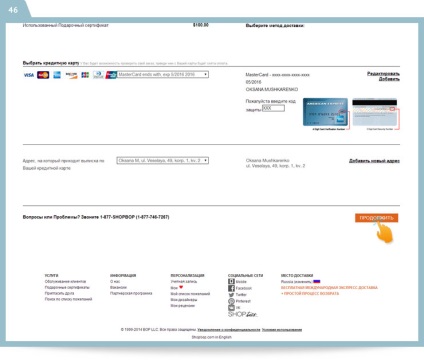Viewport: 424px width, 360px height.
Task: Change the Russia delivery country flag
Action: [317, 282]
